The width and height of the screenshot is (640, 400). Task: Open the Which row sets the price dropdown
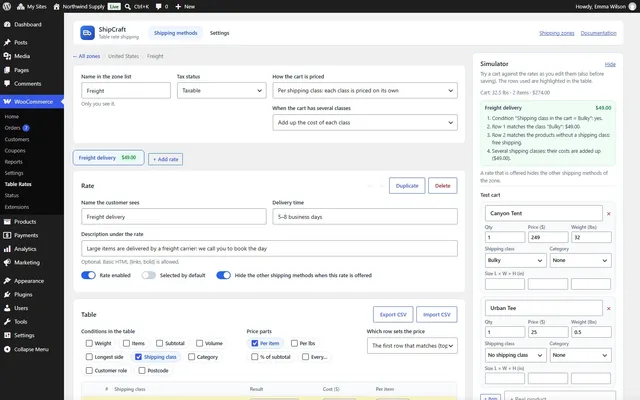click(412, 346)
